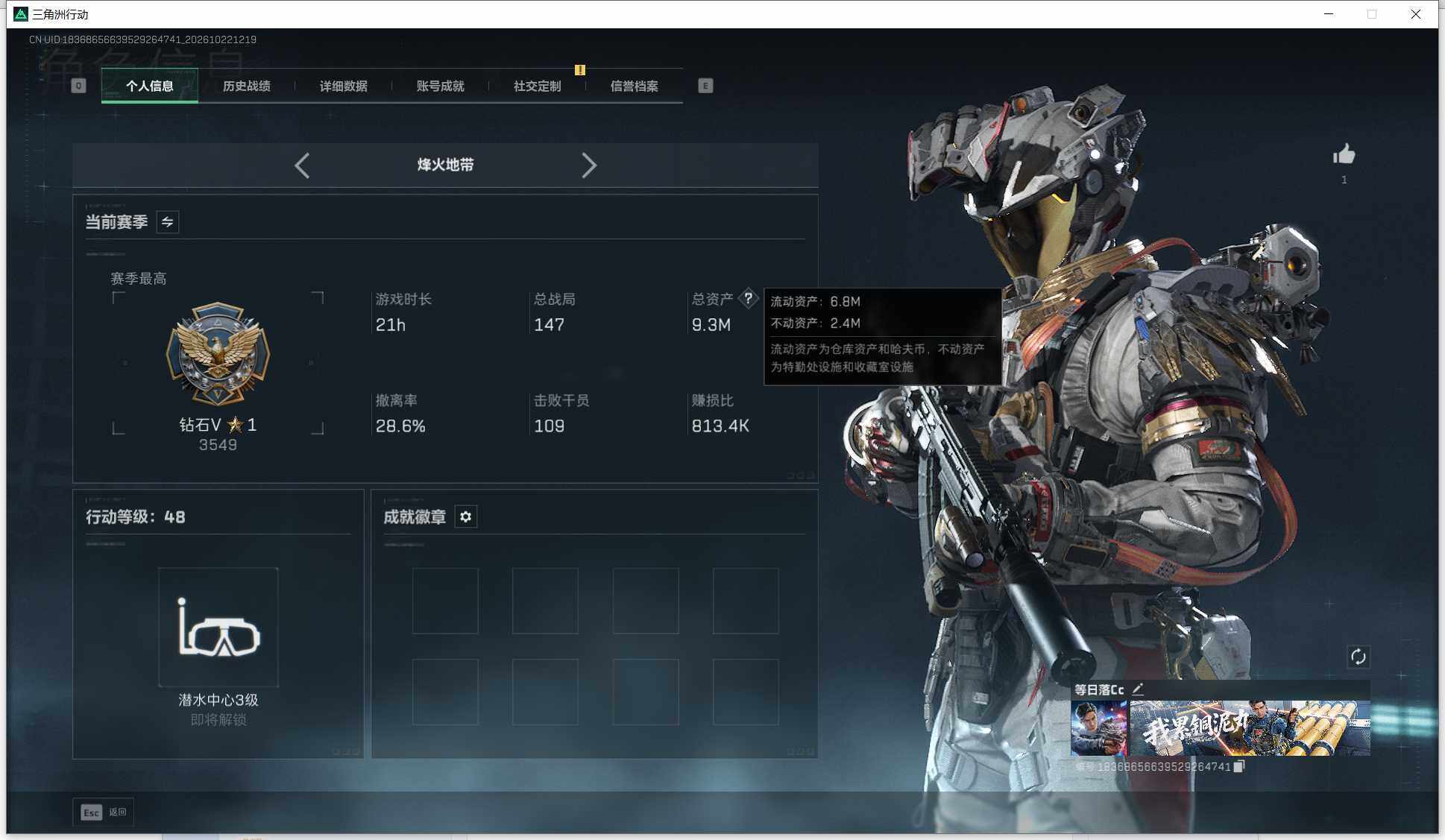Open the 账号成就 tab

coord(441,86)
